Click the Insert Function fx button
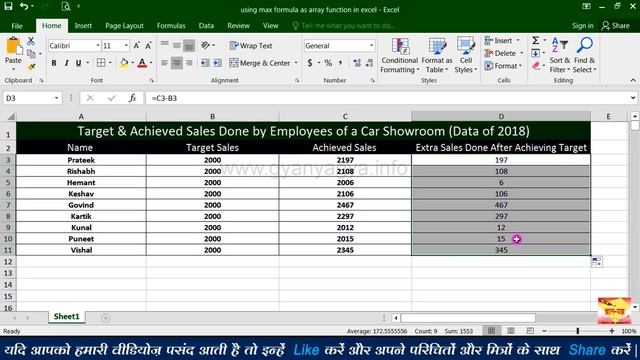The height and width of the screenshot is (360, 640). pos(132,98)
